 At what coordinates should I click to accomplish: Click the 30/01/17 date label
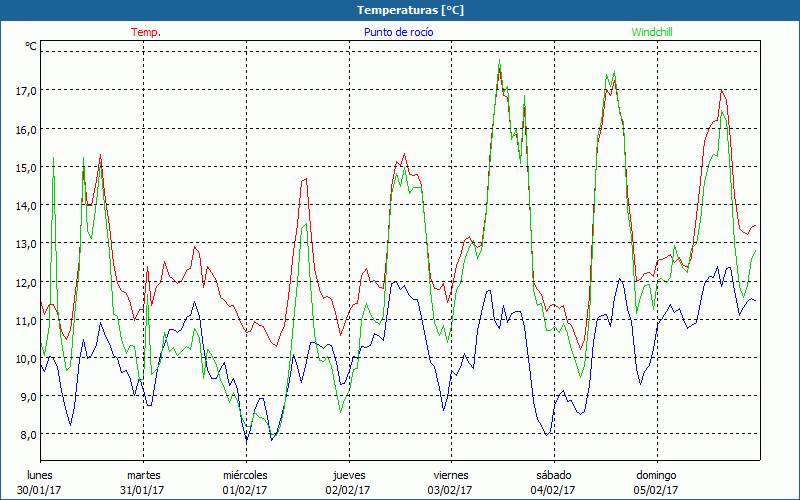pyautogui.click(x=40, y=490)
